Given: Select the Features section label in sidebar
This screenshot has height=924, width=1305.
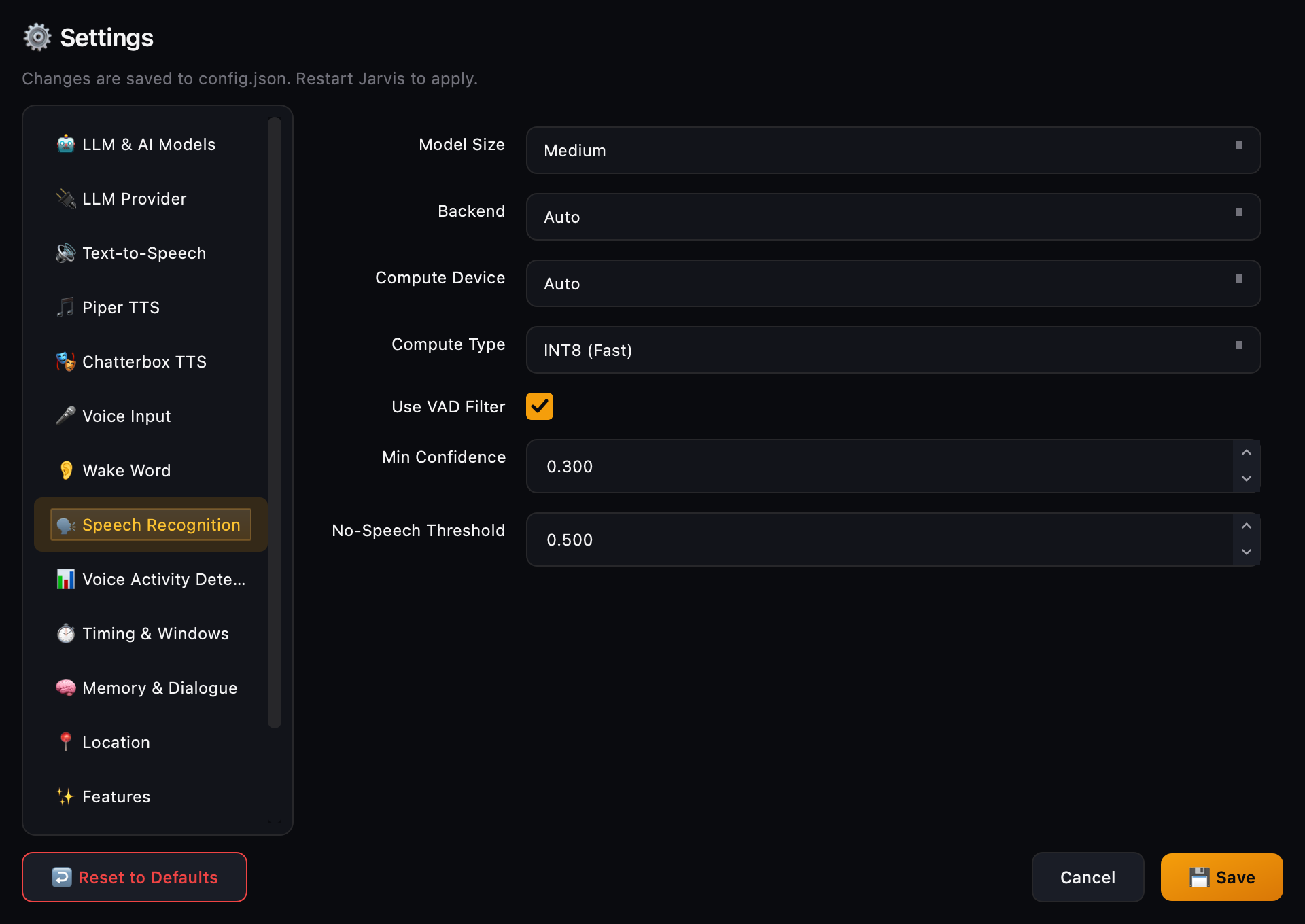Looking at the screenshot, I should (x=116, y=796).
